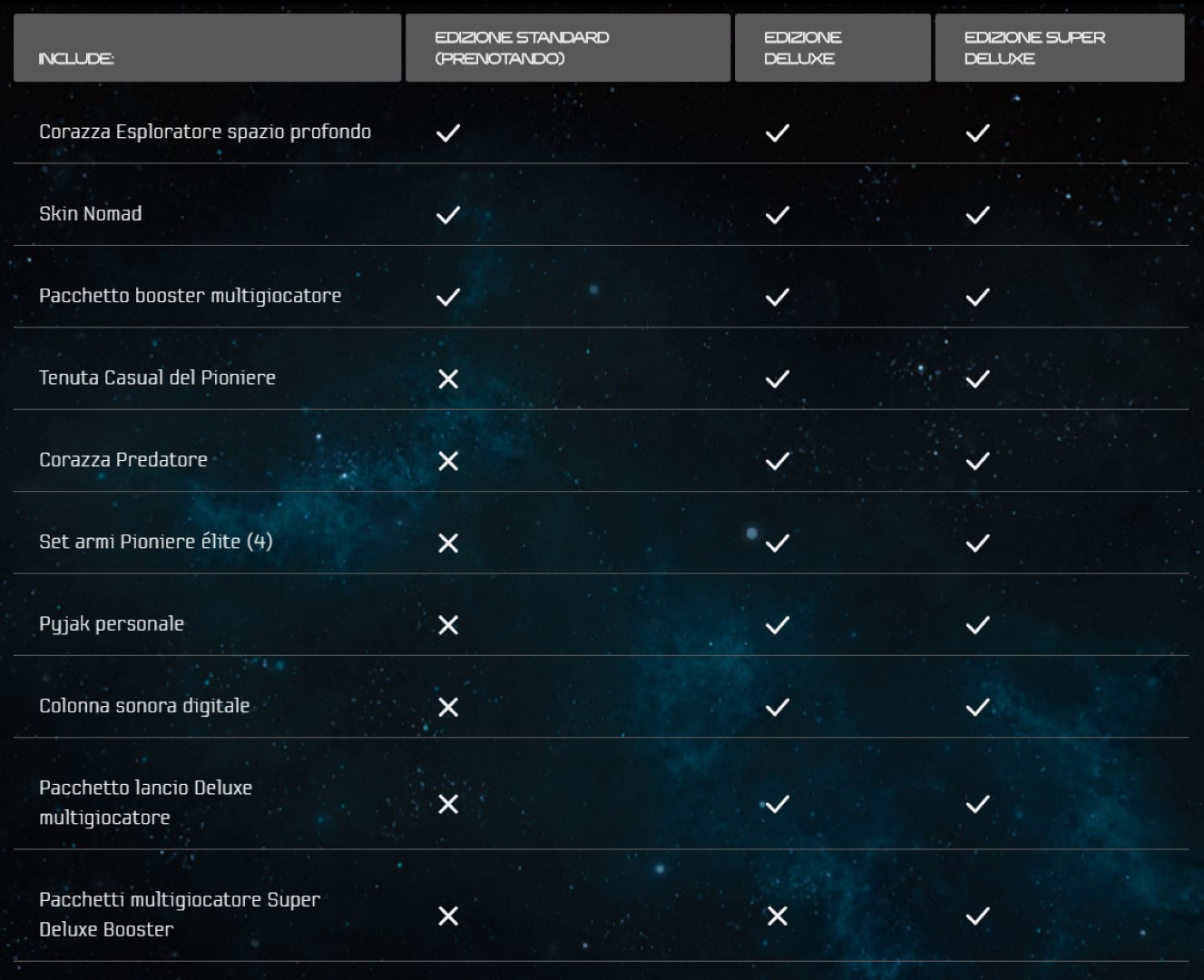1204x980 pixels.
Task: Click the Colonna sonora digitale label
Action: click(144, 706)
